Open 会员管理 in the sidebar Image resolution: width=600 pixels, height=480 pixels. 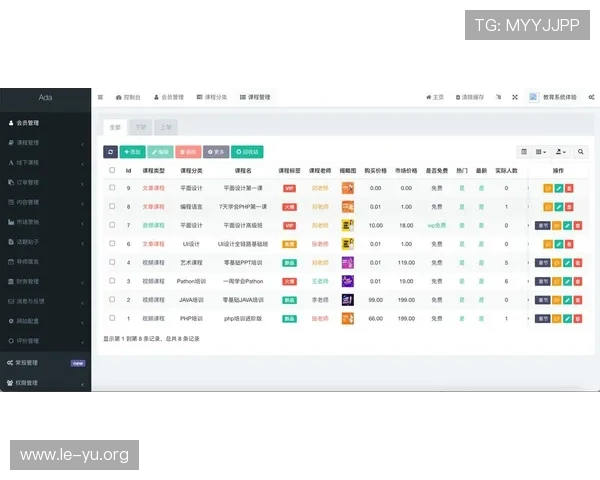(x=46, y=123)
